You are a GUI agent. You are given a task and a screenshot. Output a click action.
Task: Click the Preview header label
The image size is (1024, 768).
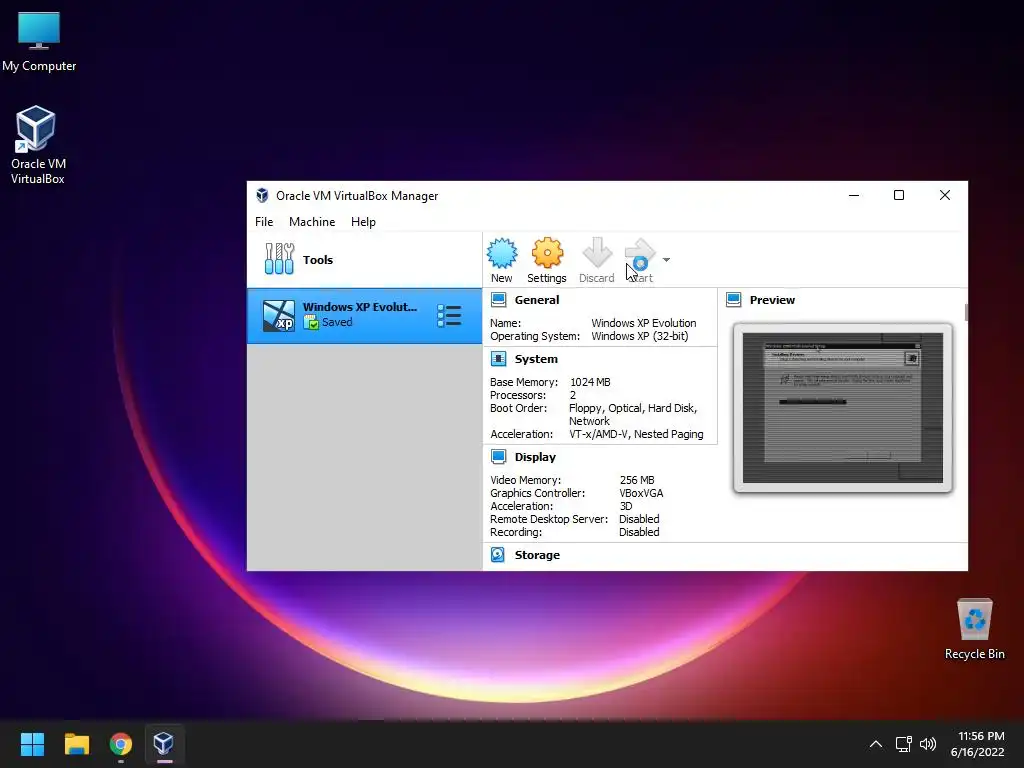(772, 300)
